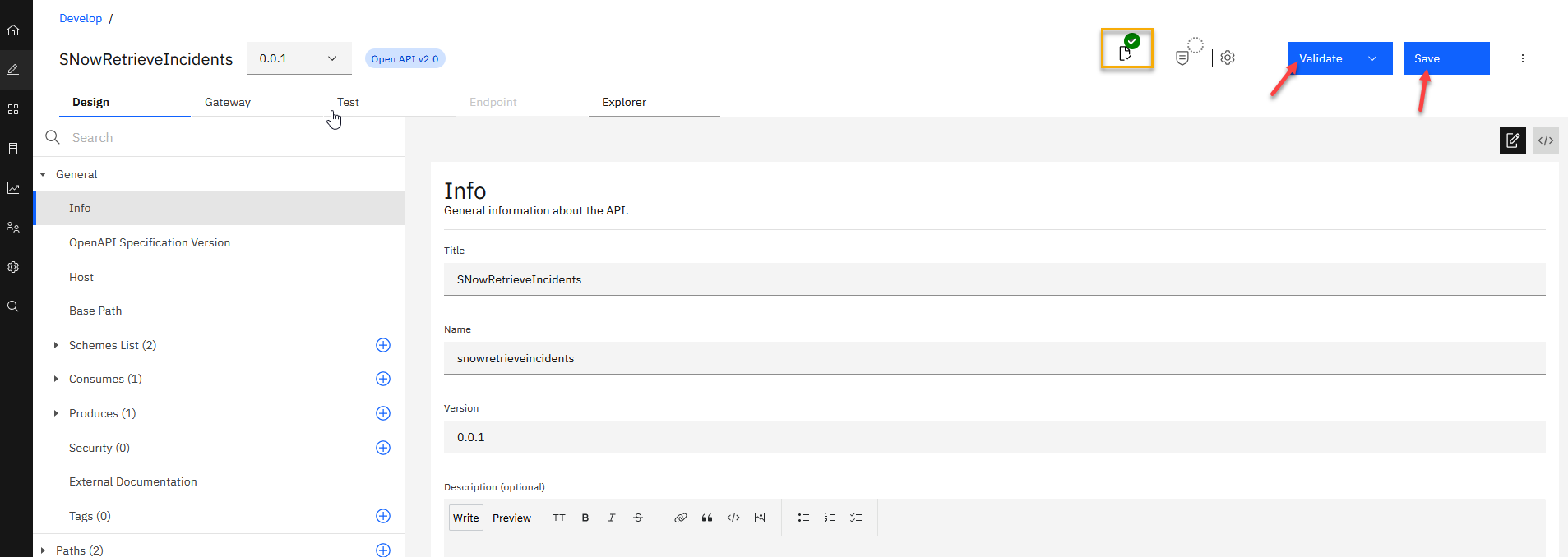Switch to the Gateway tab
Viewport: 1568px width, 557px height.
[228, 102]
